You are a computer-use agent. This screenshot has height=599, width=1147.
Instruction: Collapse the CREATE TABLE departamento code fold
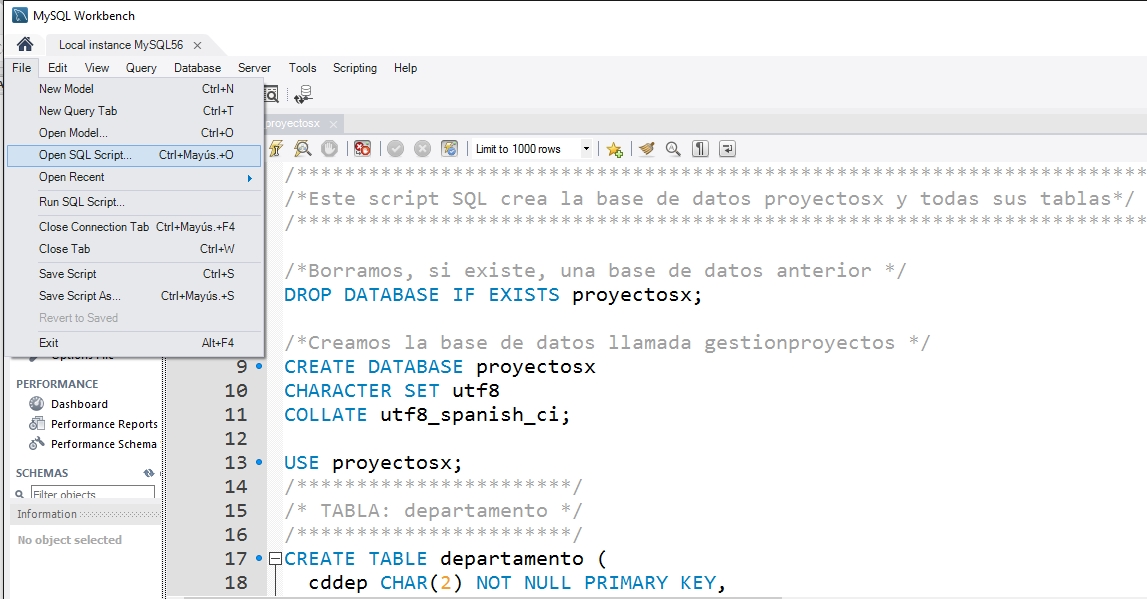[275, 559]
